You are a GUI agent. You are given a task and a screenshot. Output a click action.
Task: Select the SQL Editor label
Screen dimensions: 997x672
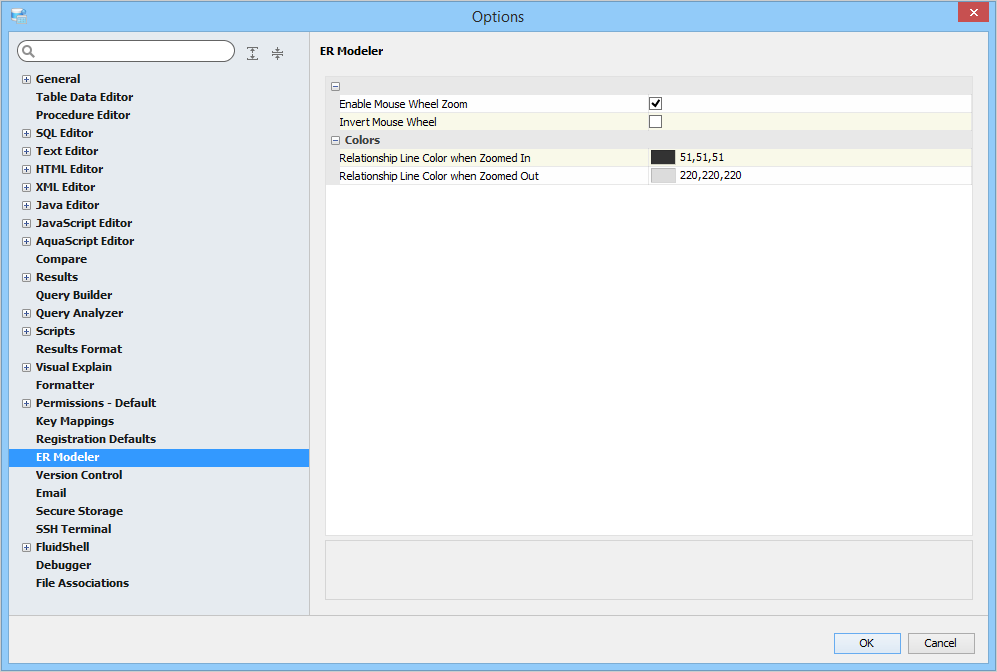[x=64, y=133]
